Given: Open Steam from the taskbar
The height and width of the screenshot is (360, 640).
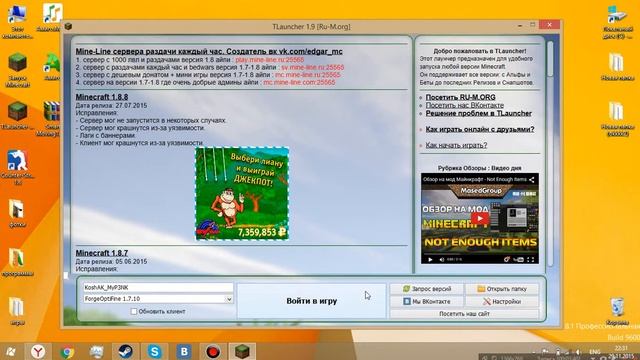Looking at the screenshot, I should [x=125, y=351].
